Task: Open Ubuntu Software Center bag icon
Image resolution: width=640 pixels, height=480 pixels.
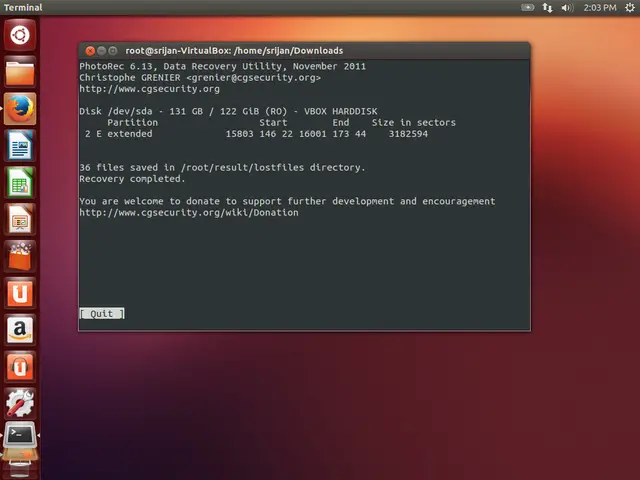Action: click(20, 256)
